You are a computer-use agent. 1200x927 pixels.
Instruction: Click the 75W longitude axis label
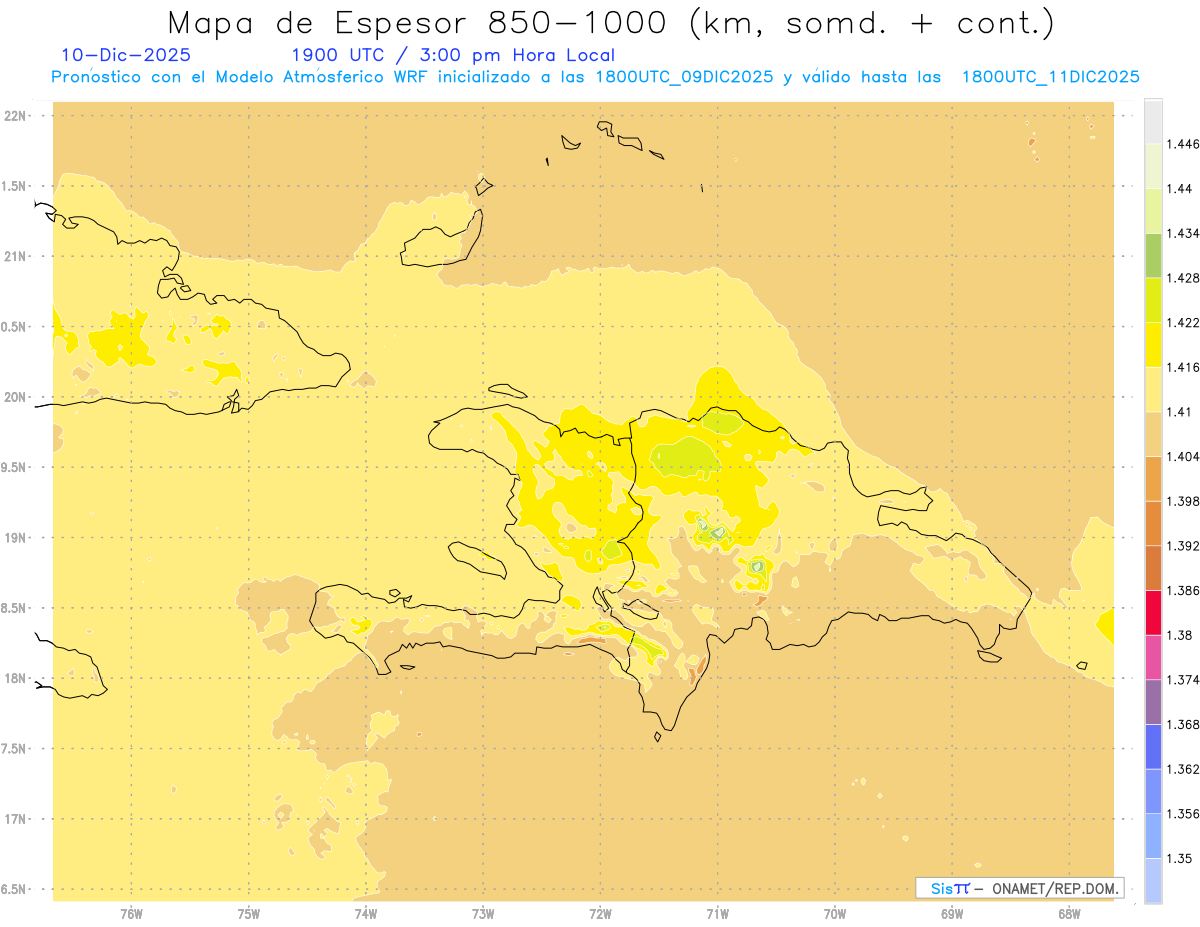click(x=248, y=913)
